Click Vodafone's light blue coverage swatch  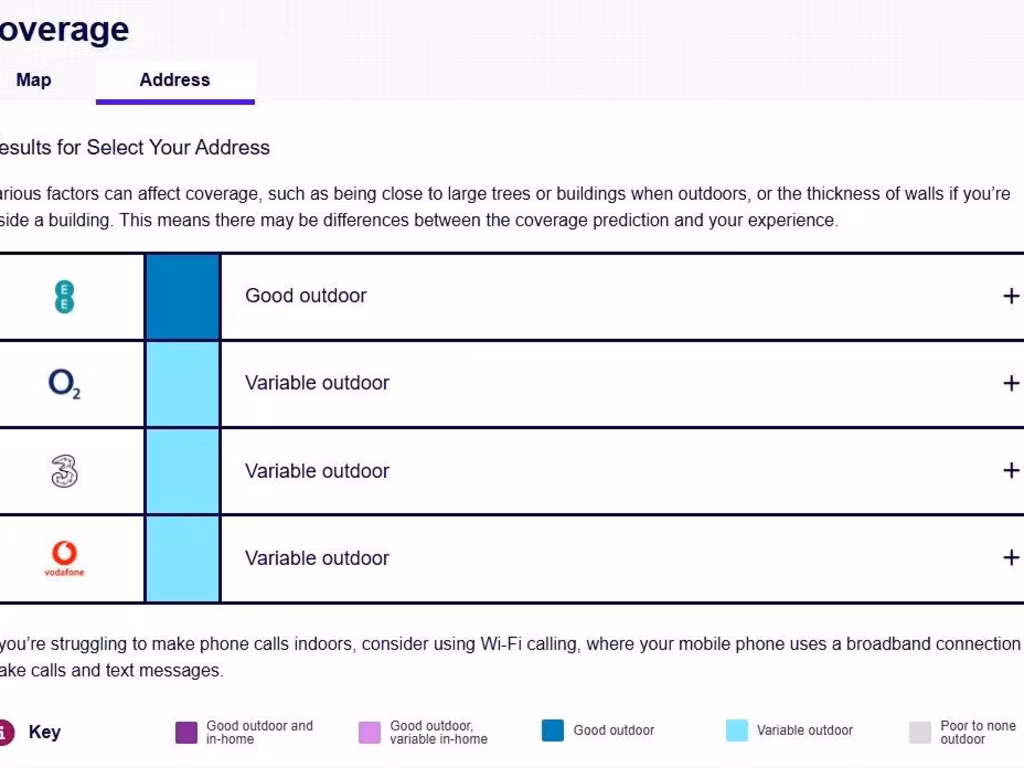tap(182, 558)
